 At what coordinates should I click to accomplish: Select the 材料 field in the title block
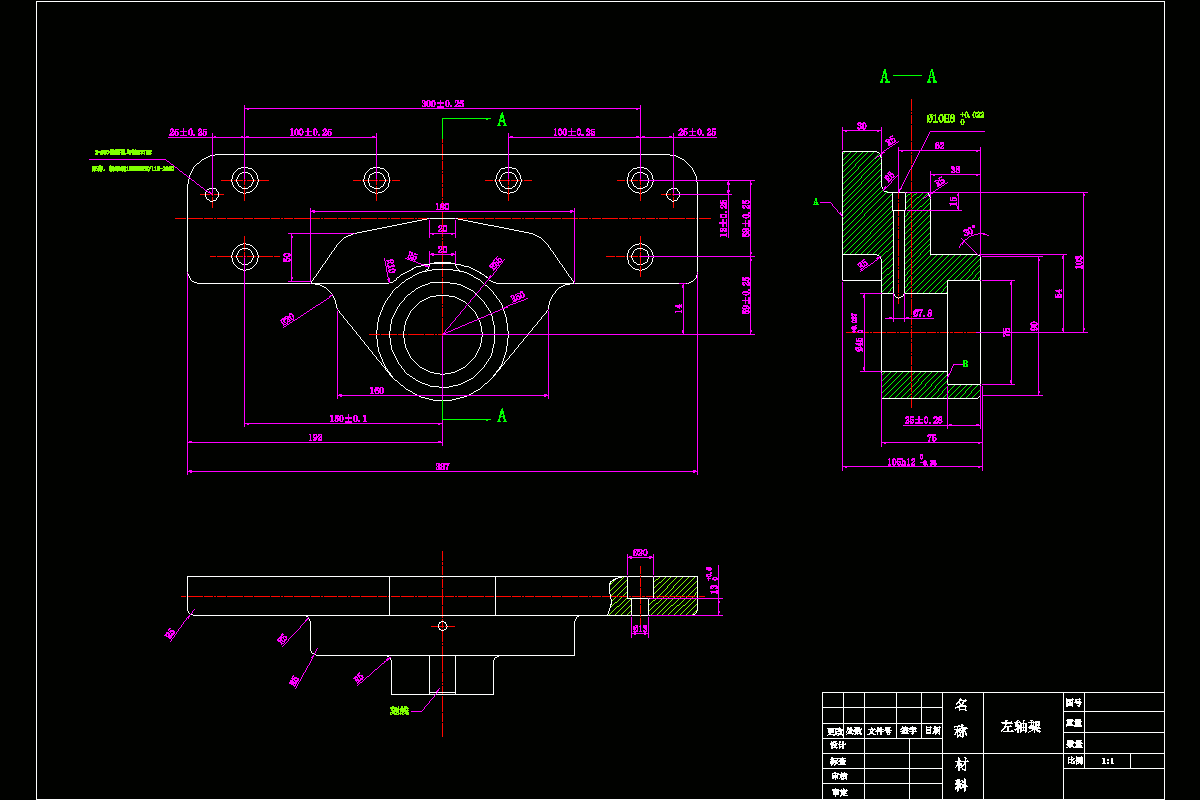(x=962, y=773)
